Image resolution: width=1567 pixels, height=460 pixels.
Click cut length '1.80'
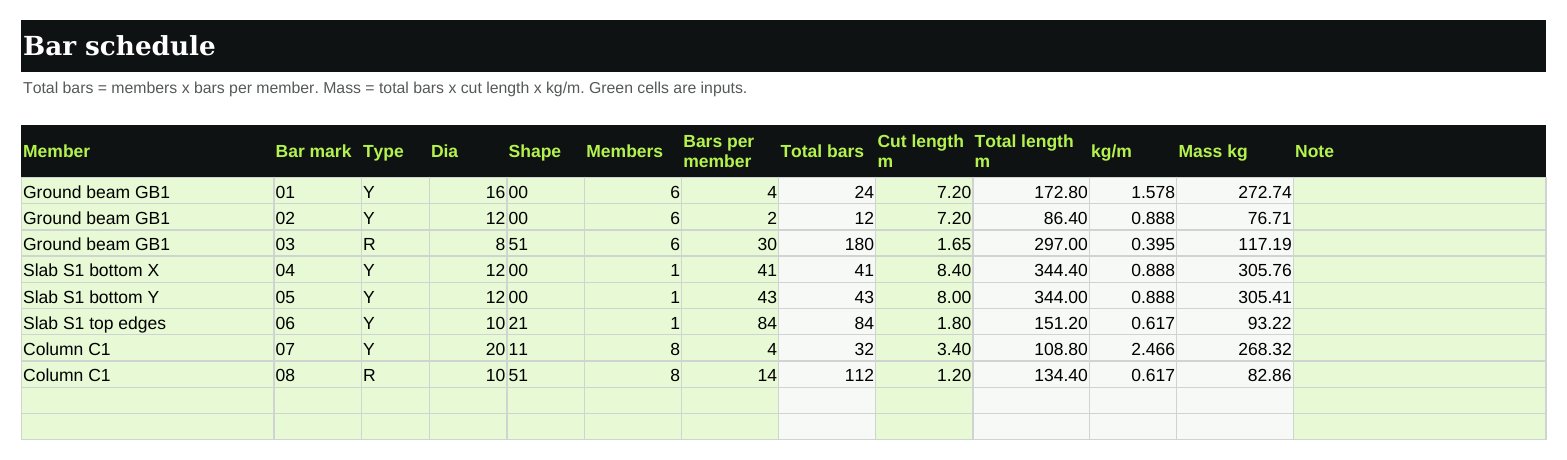(924, 322)
